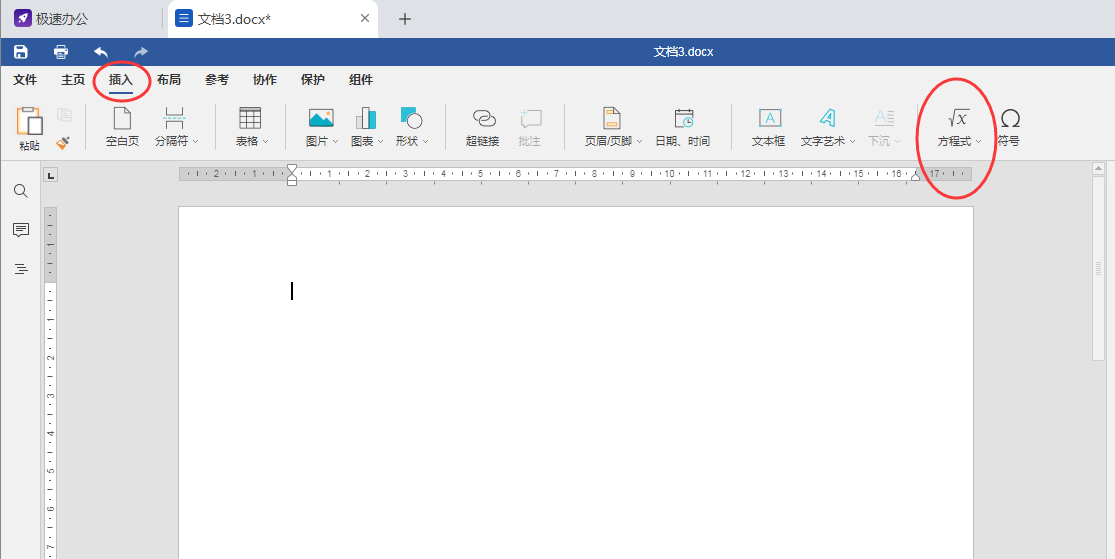Expand the 形状 dropdown arrow
The height and width of the screenshot is (559, 1115).
425,142
